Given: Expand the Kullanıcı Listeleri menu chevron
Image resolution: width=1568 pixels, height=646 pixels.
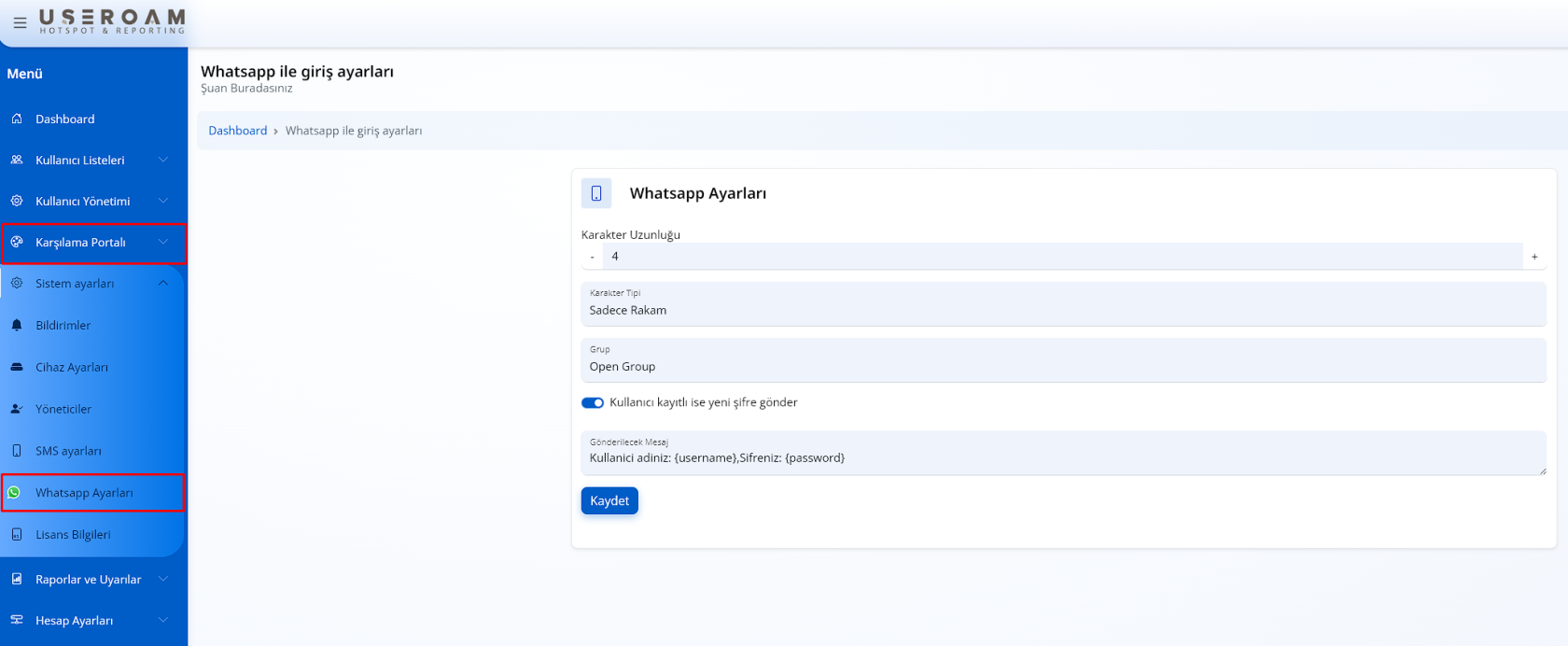Looking at the screenshot, I should tap(163, 161).
